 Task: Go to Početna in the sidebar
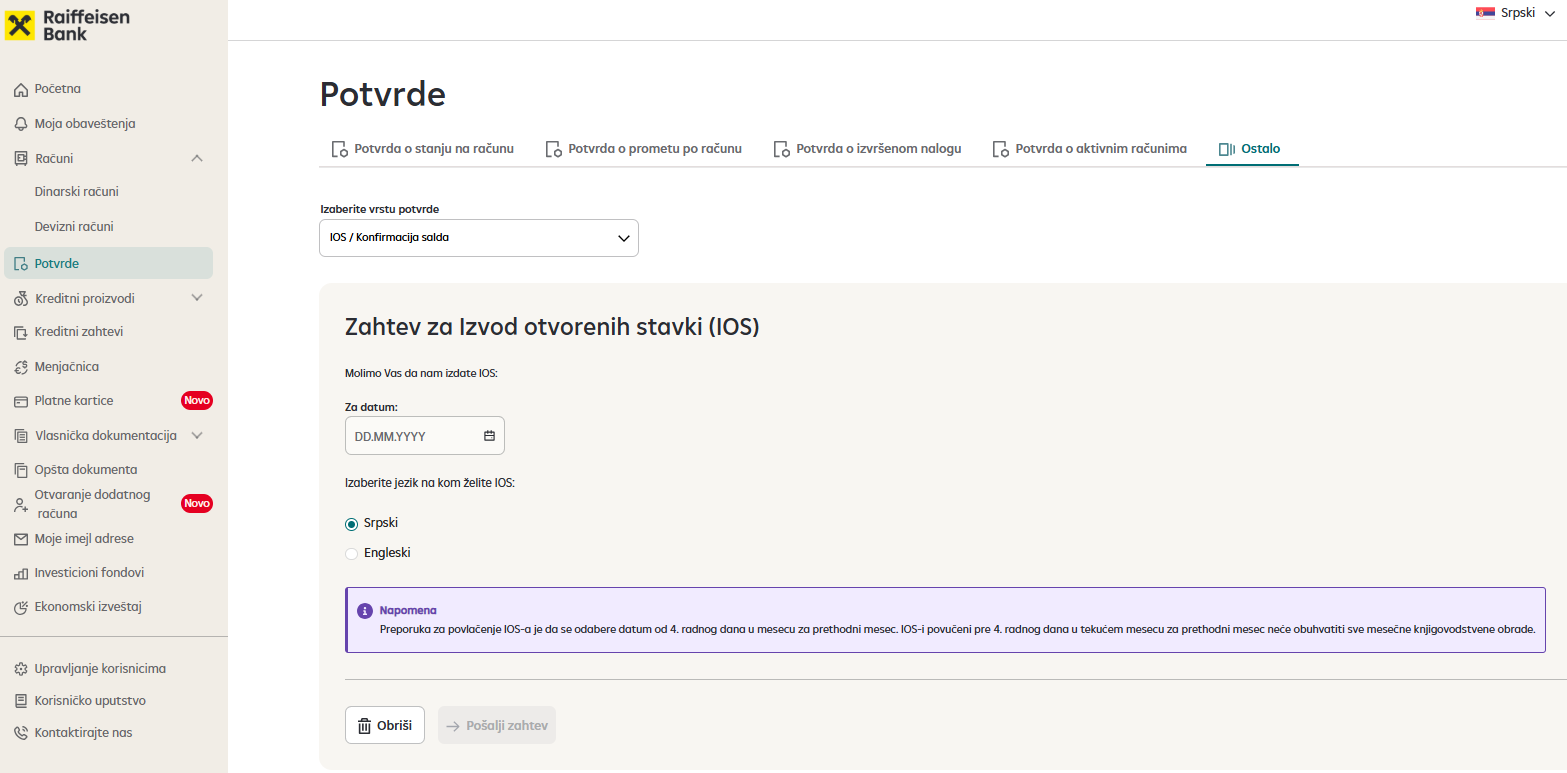point(58,89)
